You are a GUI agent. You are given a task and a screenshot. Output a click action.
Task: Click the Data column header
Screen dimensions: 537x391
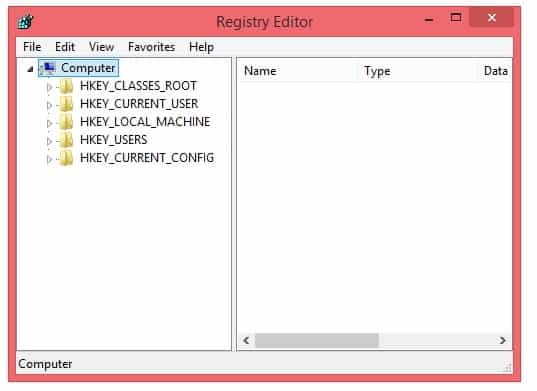(x=495, y=71)
